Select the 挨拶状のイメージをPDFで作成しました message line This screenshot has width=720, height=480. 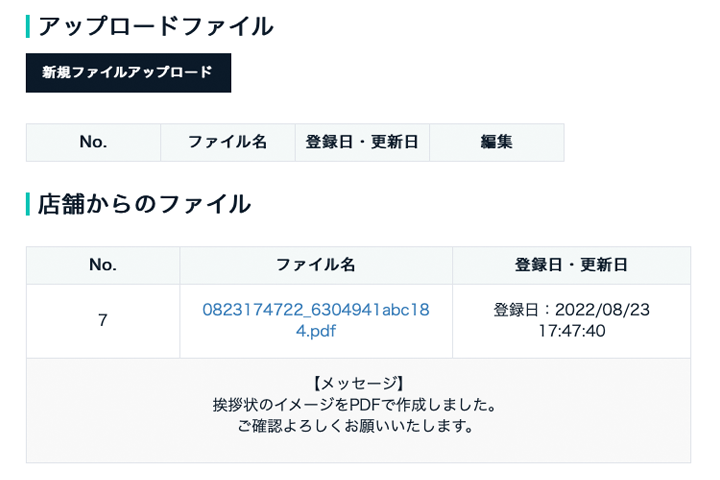(355, 405)
